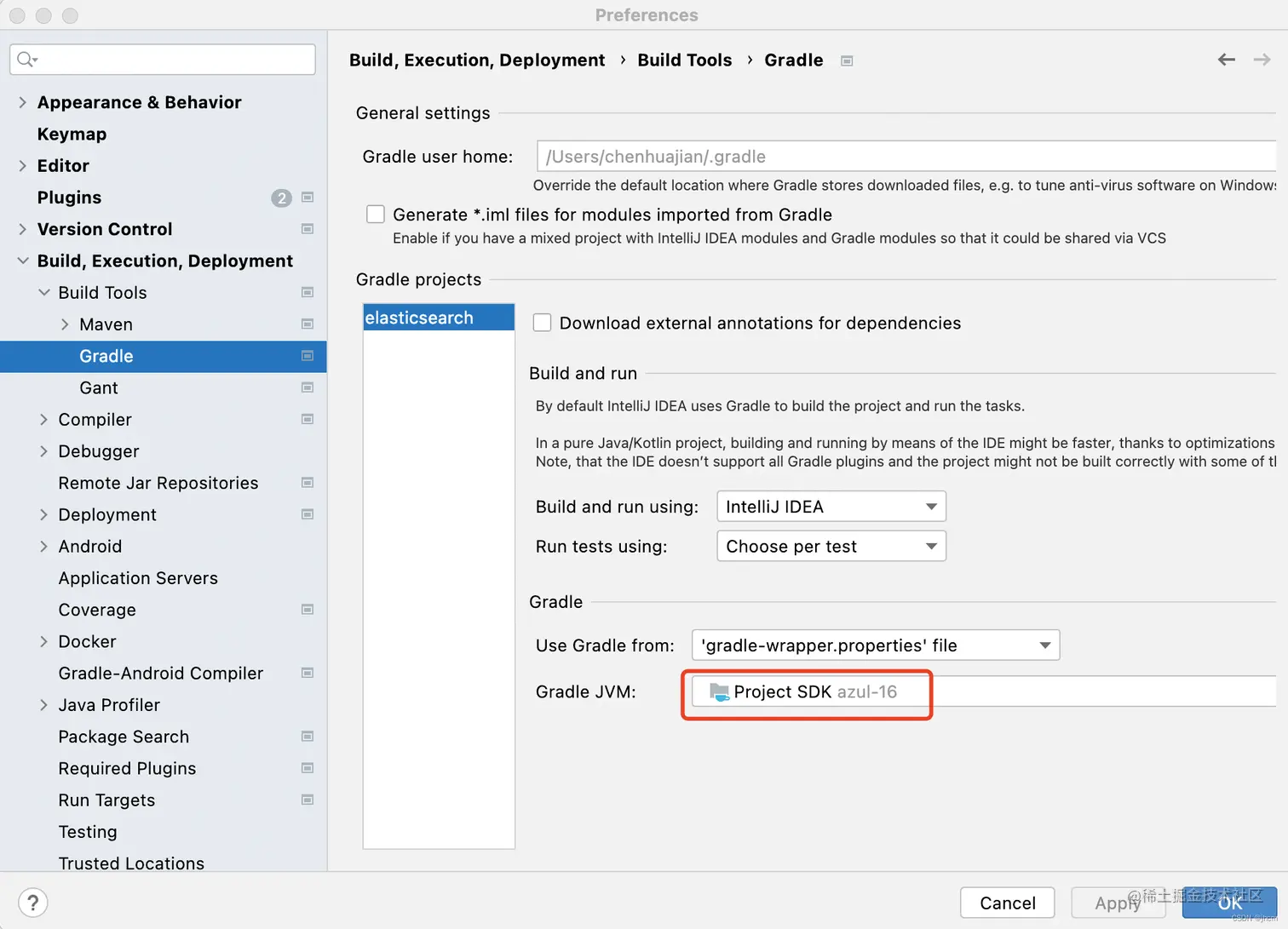Click project-level icon on Coverage row
Viewport: 1288px width, 929px height.
pyautogui.click(x=308, y=610)
